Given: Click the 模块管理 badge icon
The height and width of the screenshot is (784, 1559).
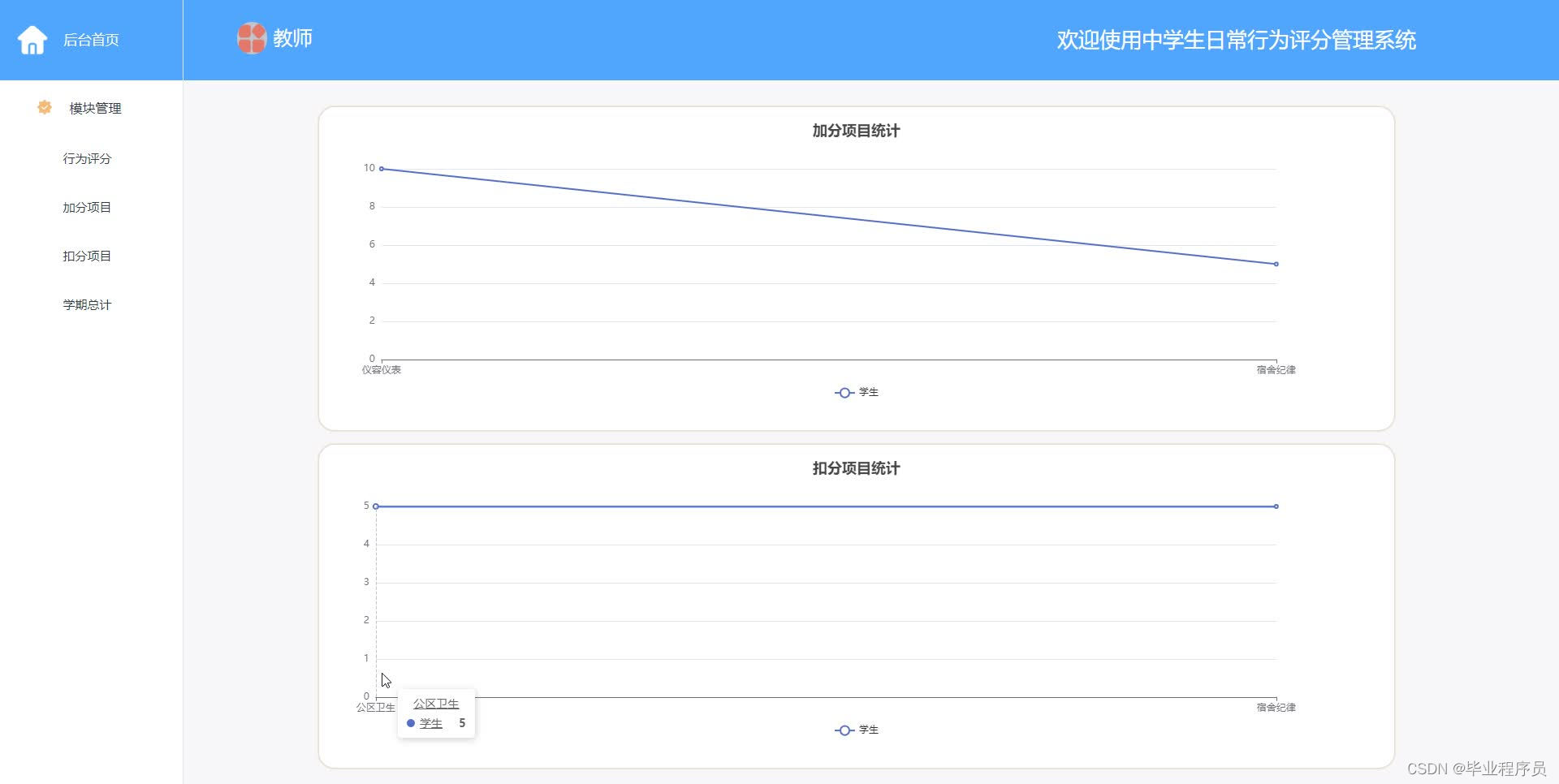Looking at the screenshot, I should coord(45,107).
